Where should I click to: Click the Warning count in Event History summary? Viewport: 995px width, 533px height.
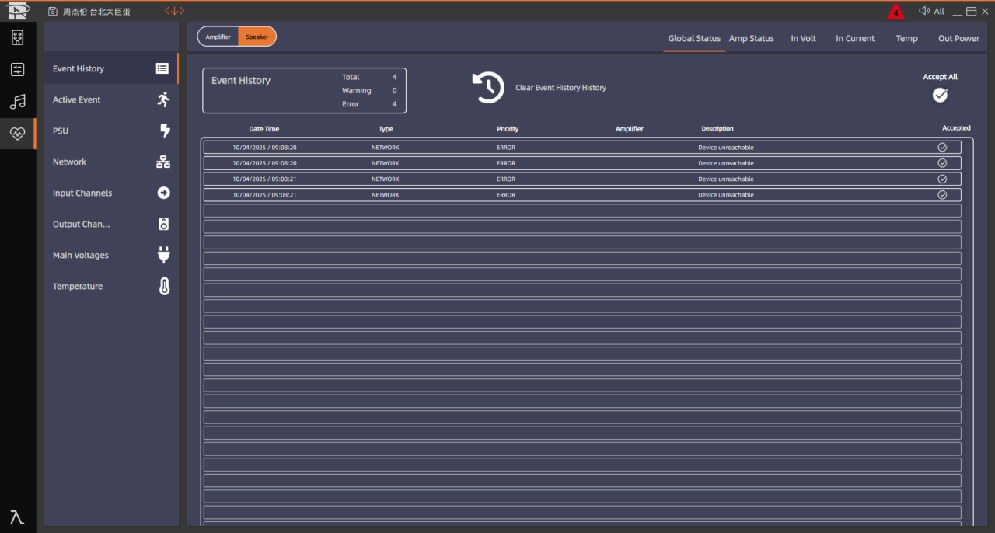(394, 91)
